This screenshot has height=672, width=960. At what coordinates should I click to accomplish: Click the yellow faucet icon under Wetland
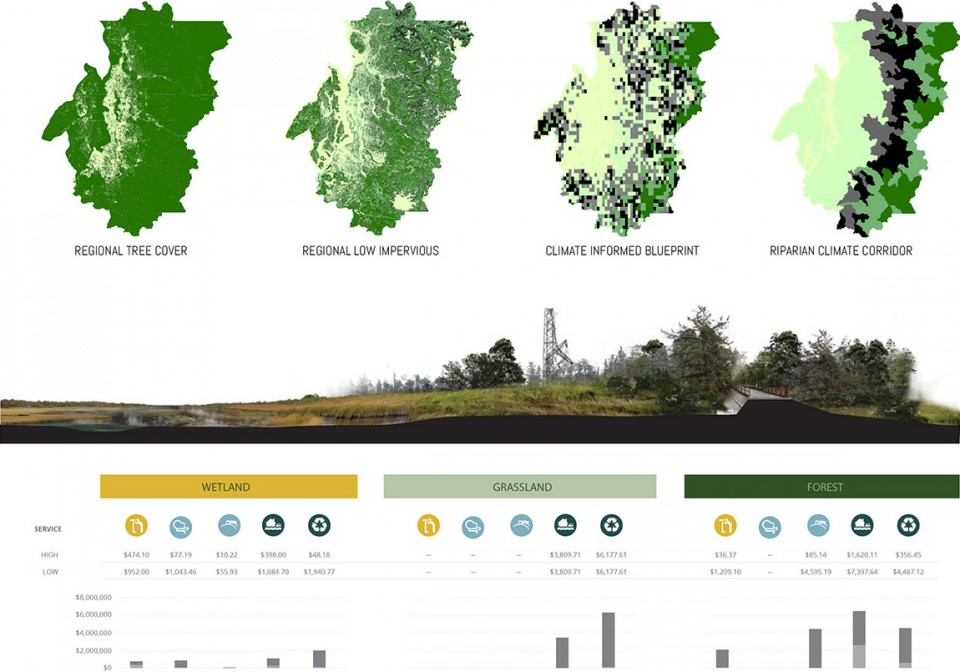136,526
